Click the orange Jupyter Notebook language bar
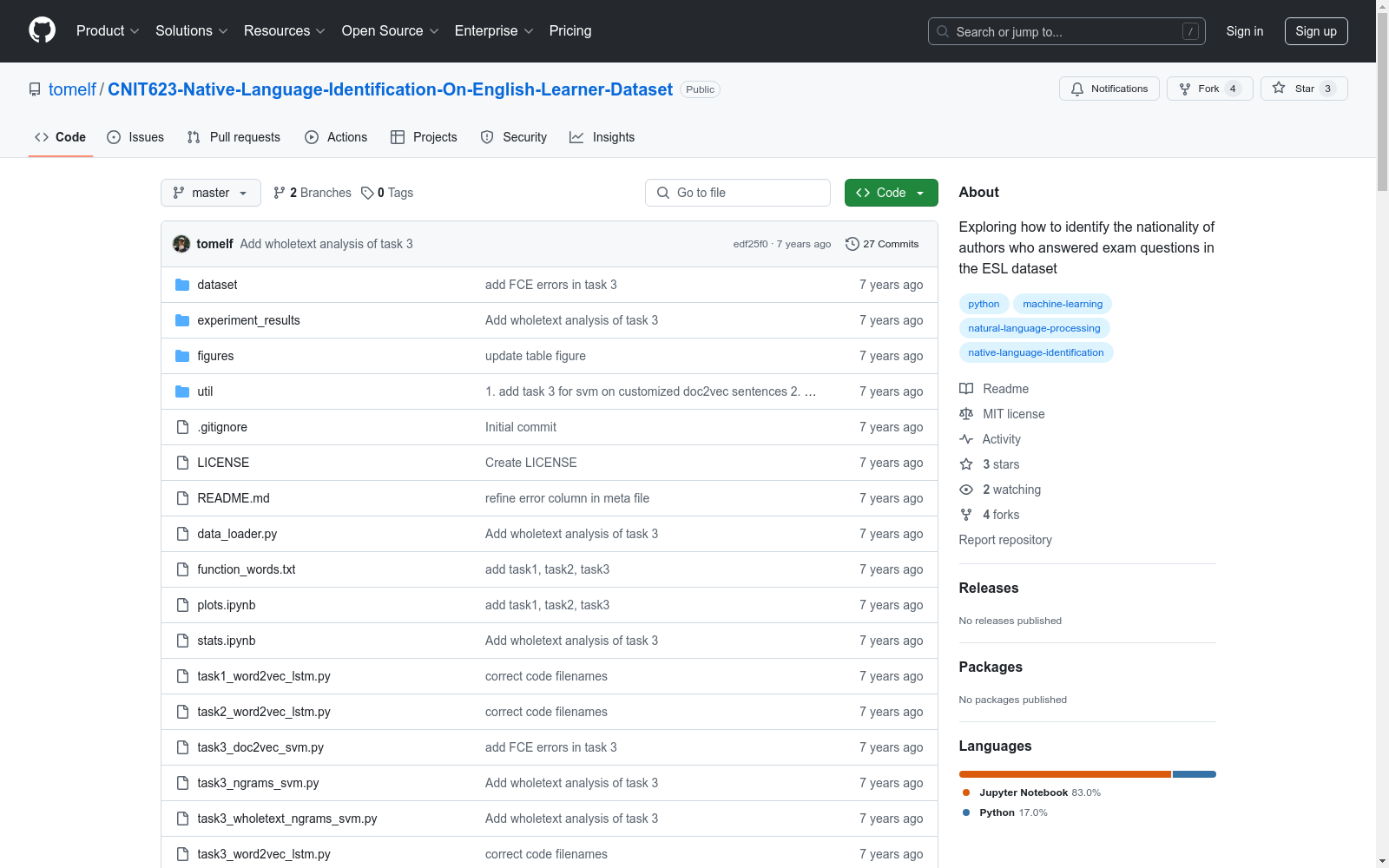The width and height of the screenshot is (1389, 868). [1065, 774]
